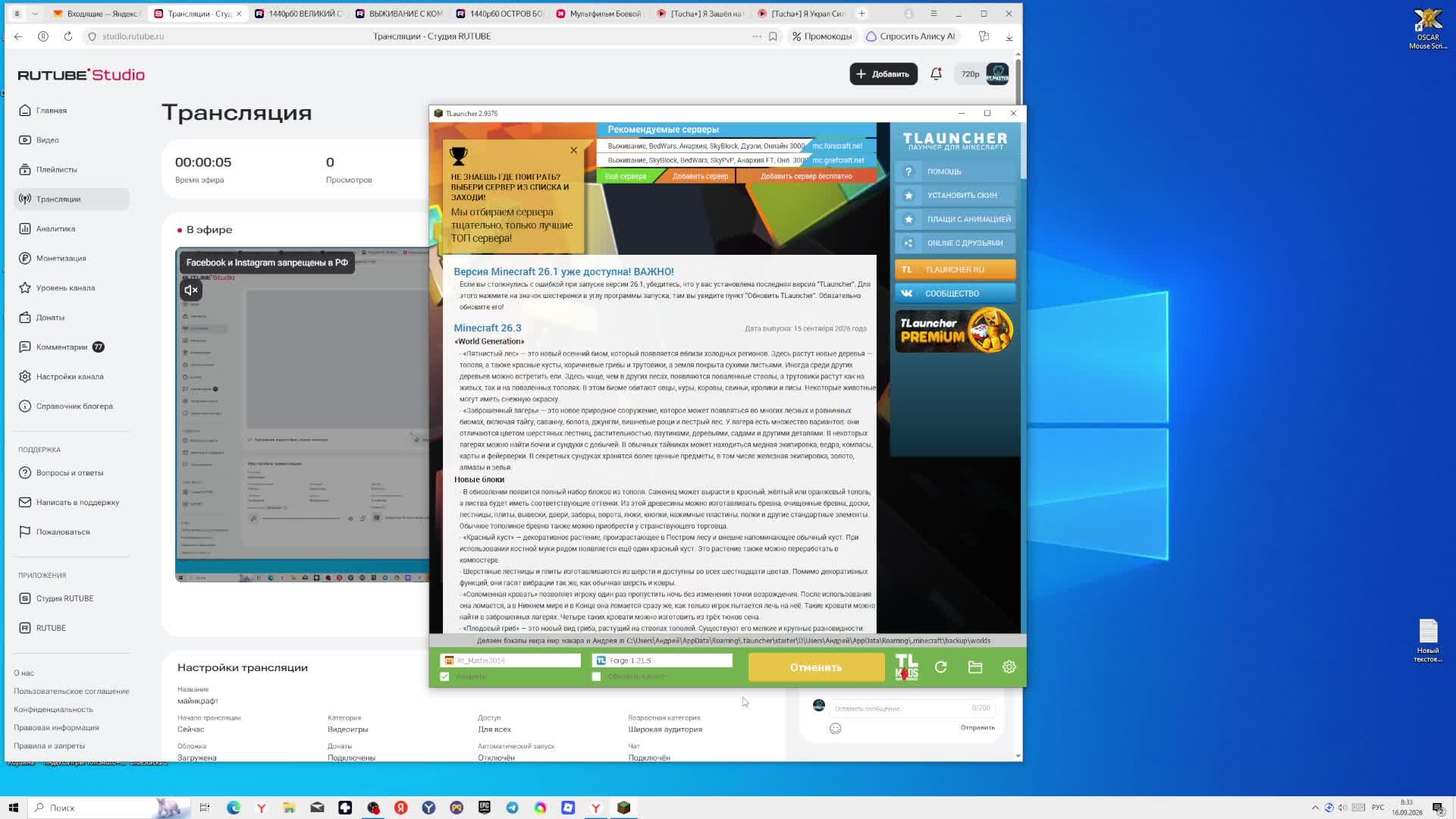Go back in the browser
1456x819 pixels.
point(18,36)
